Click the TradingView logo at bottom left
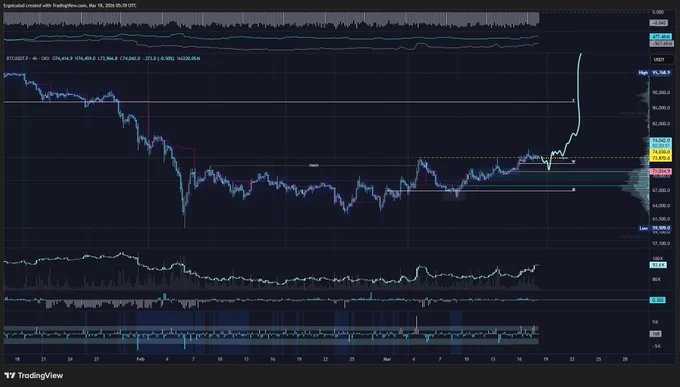This screenshot has width=680, height=387. coord(33,376)
